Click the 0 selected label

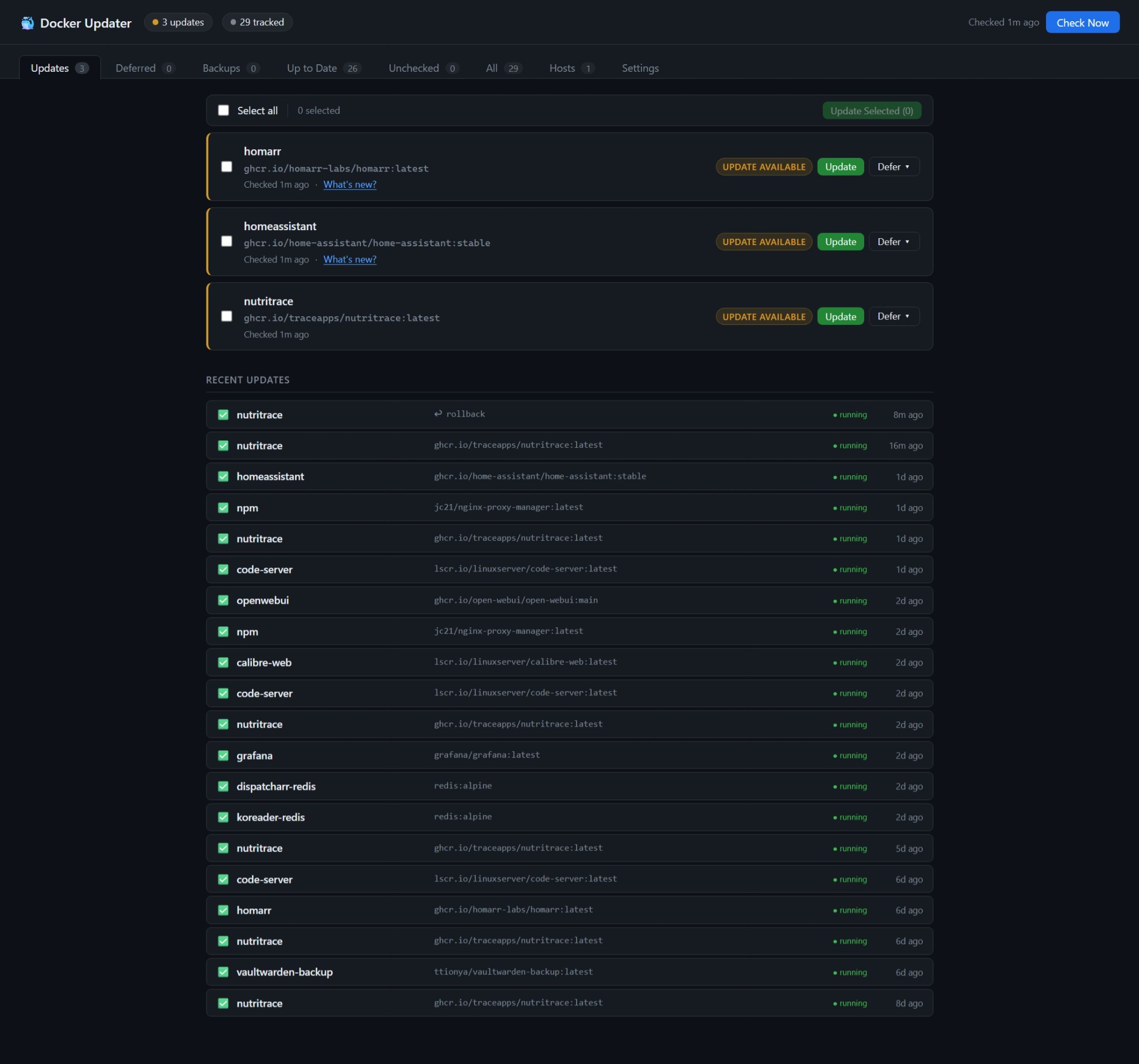point(318,110)
